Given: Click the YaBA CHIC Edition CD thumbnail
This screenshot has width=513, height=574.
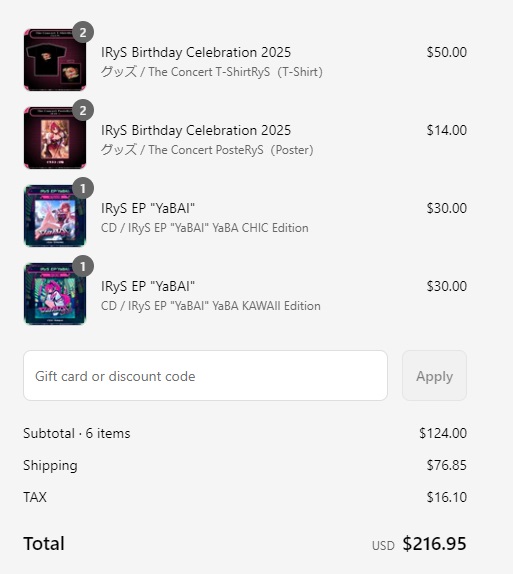Looking at the screenshot, I should click(x=55, y=216).
